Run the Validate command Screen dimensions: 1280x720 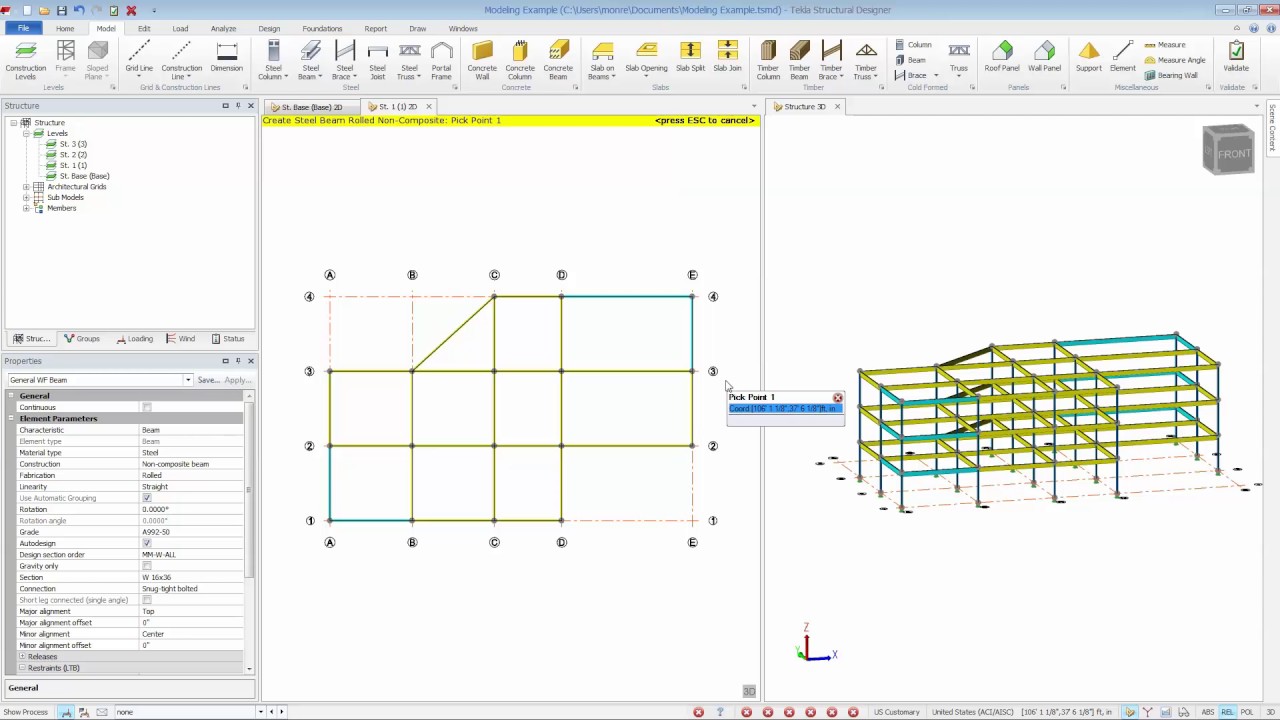(1236, 58)
